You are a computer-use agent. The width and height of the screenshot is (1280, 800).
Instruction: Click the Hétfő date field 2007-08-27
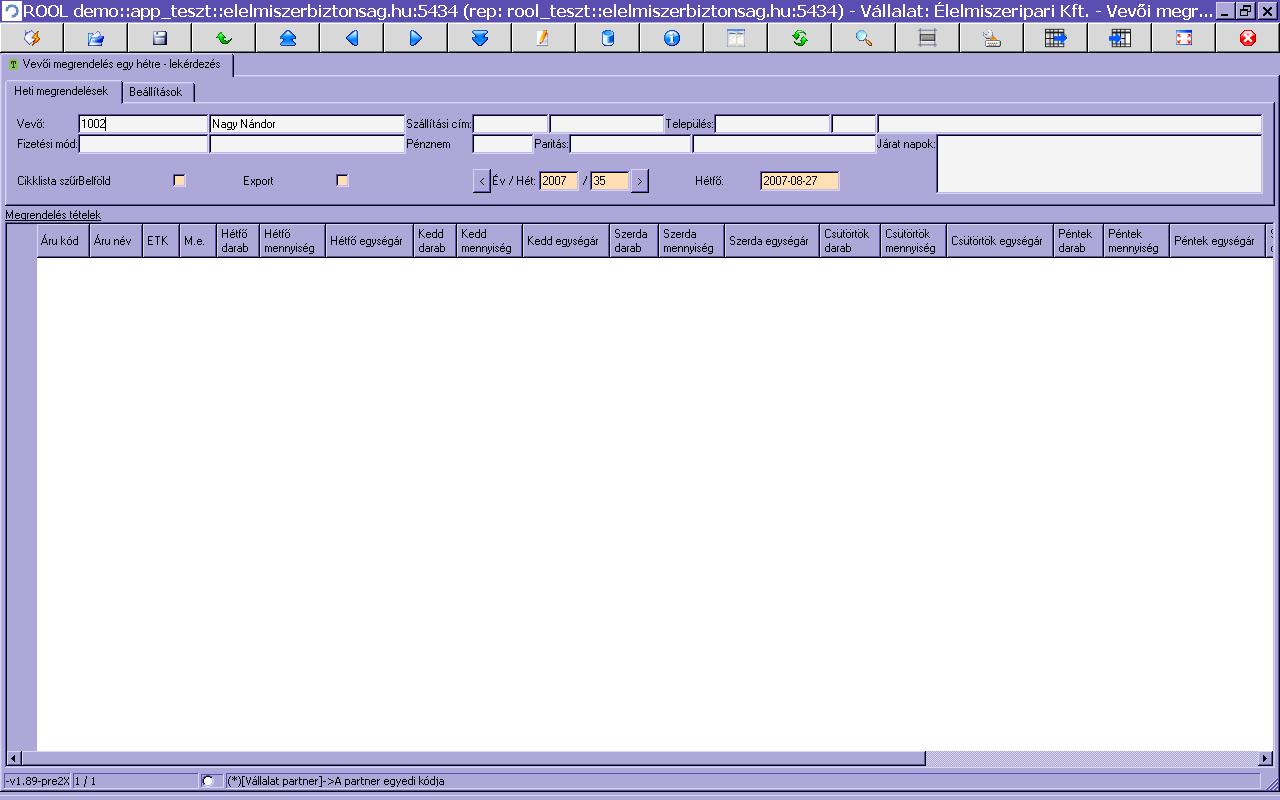coord(799,181)
